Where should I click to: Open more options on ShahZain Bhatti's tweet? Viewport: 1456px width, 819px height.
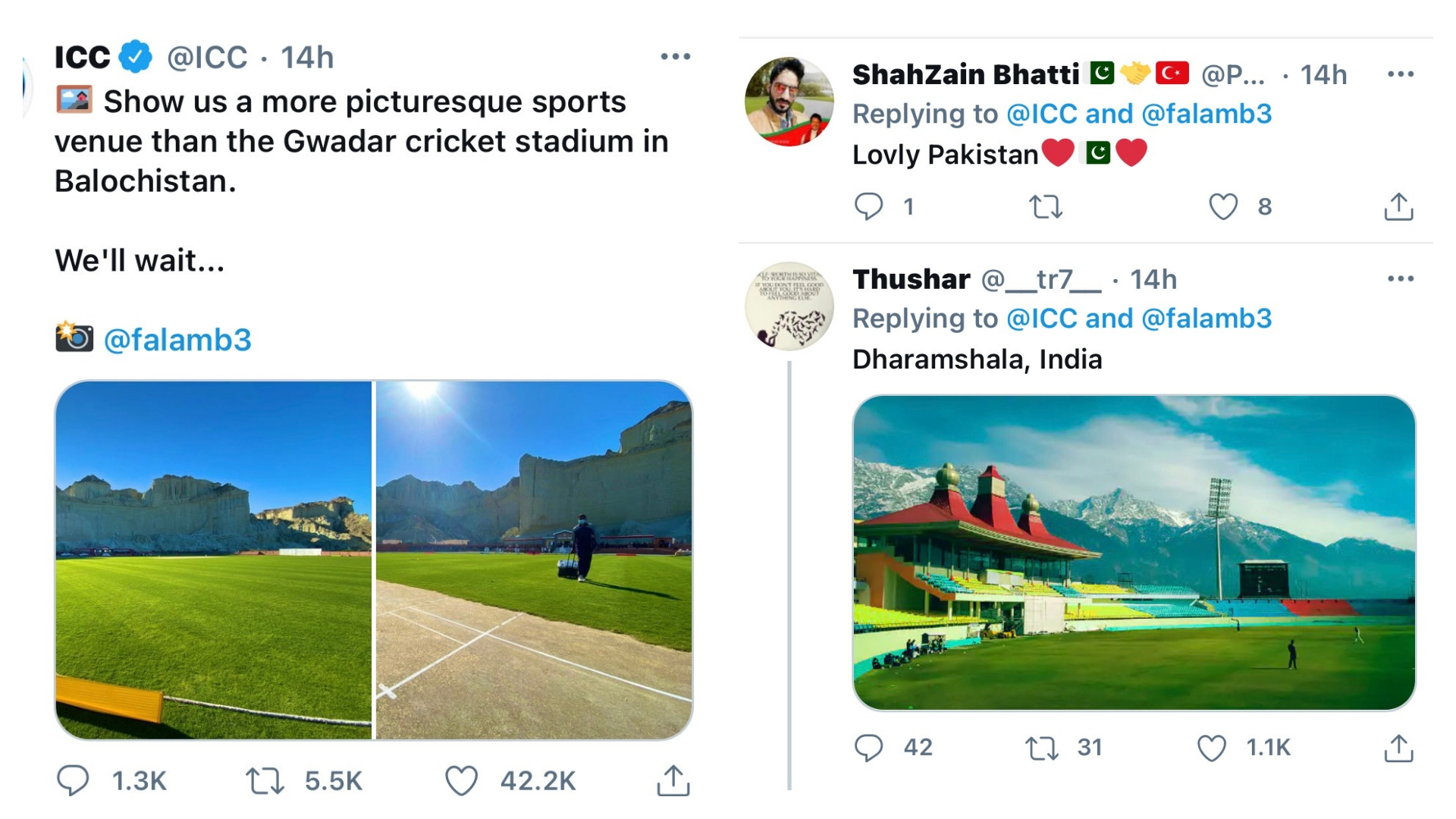point(1400,74)
